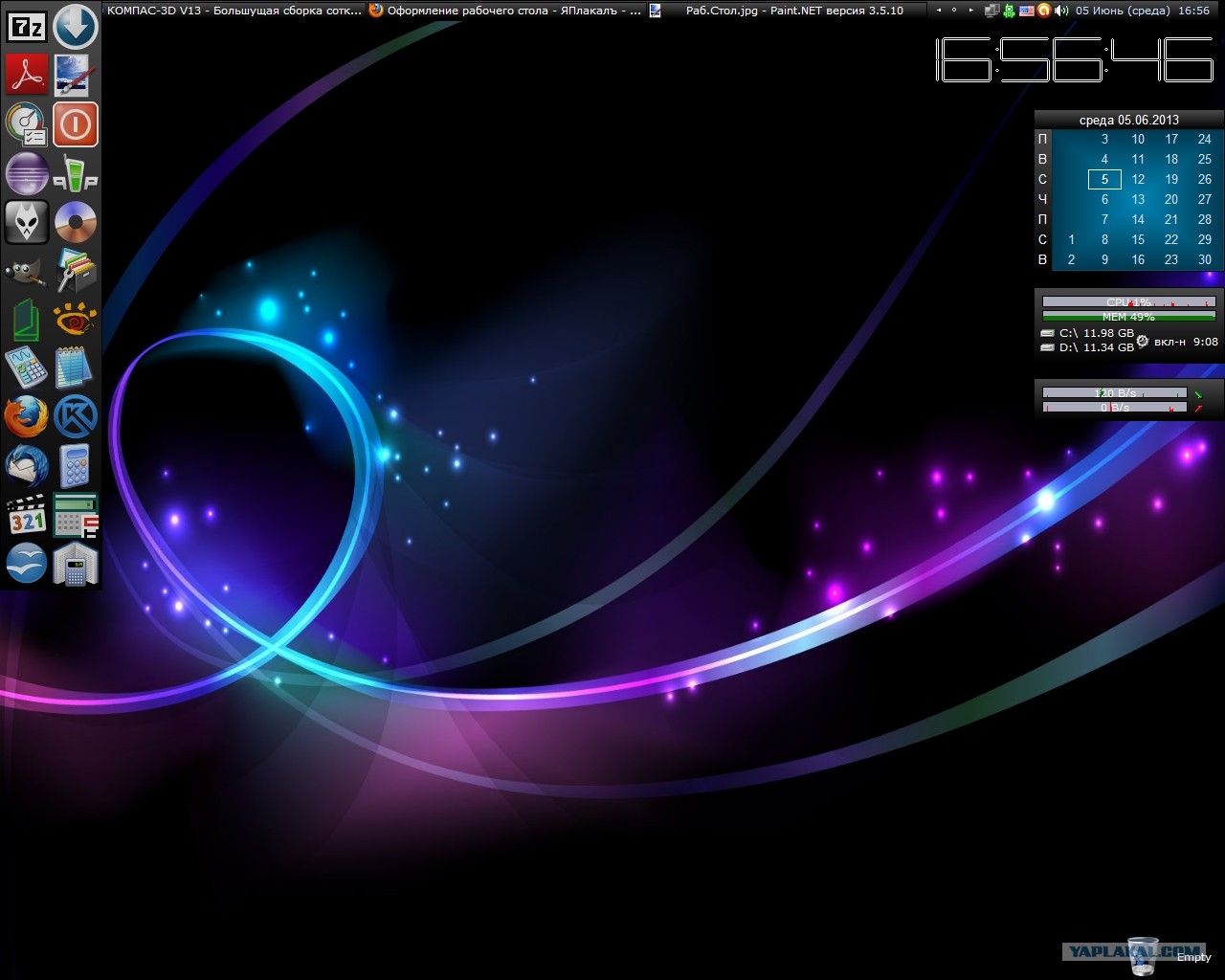The width and height of the screenshot is (1225, 980).
Task: Select day 12 in the calendar widget
Action: click(1138, 179)
